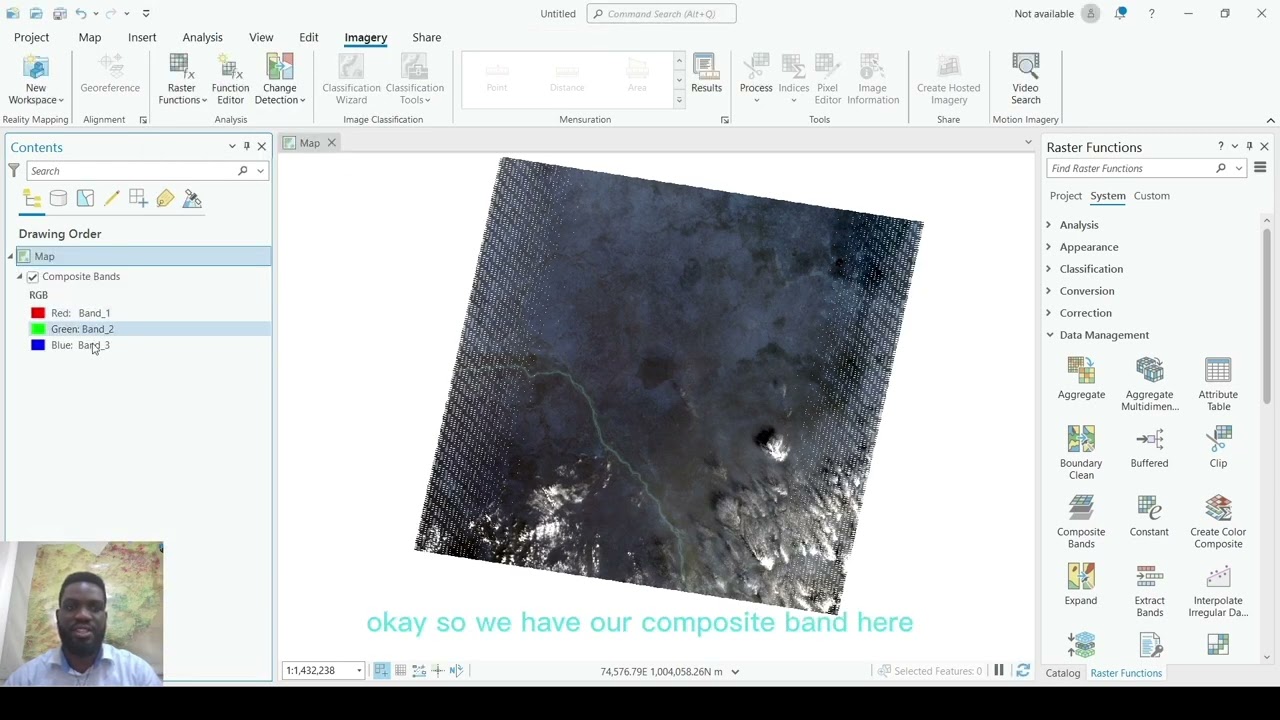Toggle Composite Bands layer visibility
Viewport: 1280px width, 720px height.
[33, 276]
